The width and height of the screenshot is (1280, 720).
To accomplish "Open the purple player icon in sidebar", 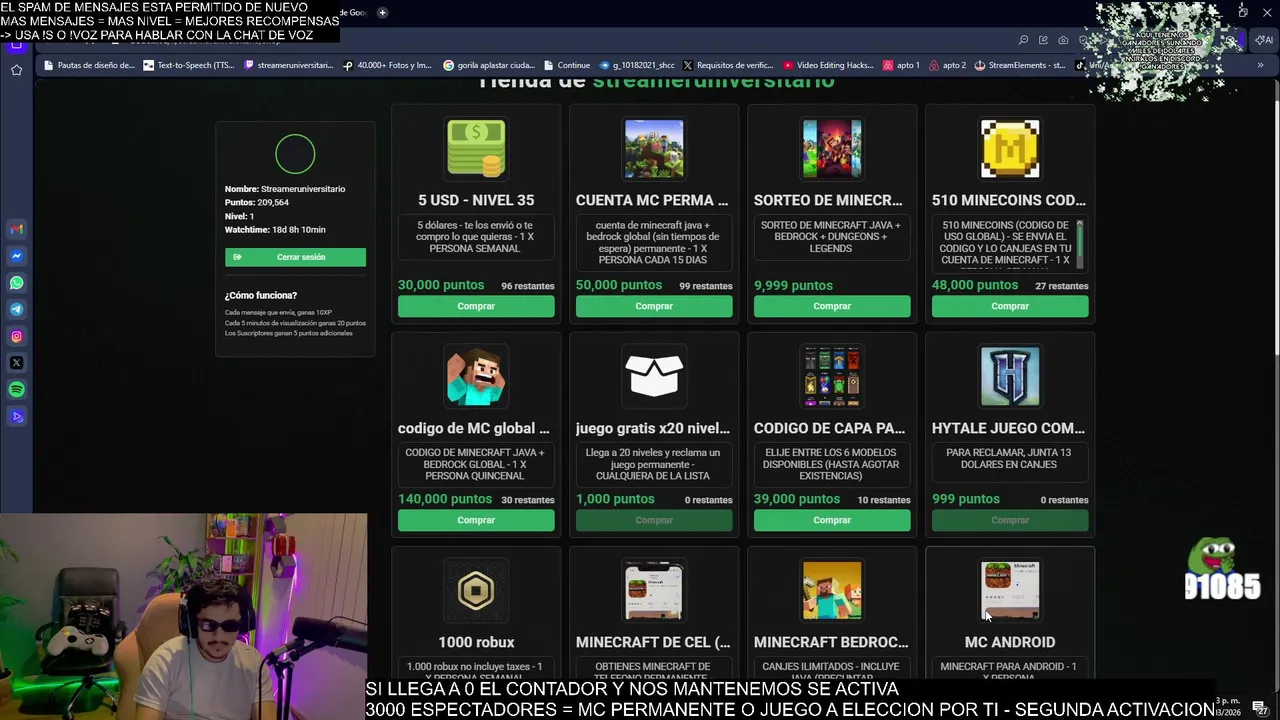I will pyautogui.click(x=16, y=417).
